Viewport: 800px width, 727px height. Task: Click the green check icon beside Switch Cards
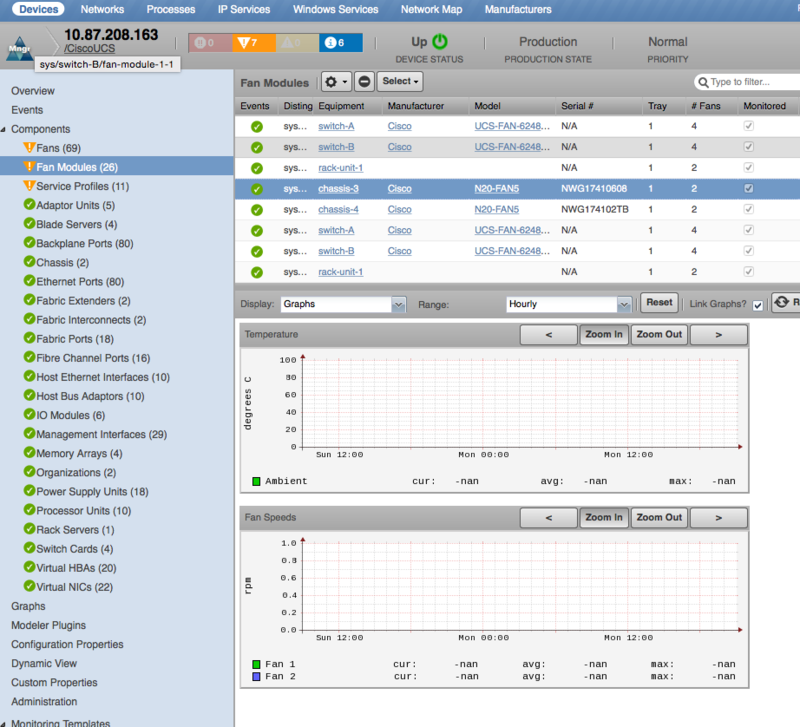click(29, 548)
